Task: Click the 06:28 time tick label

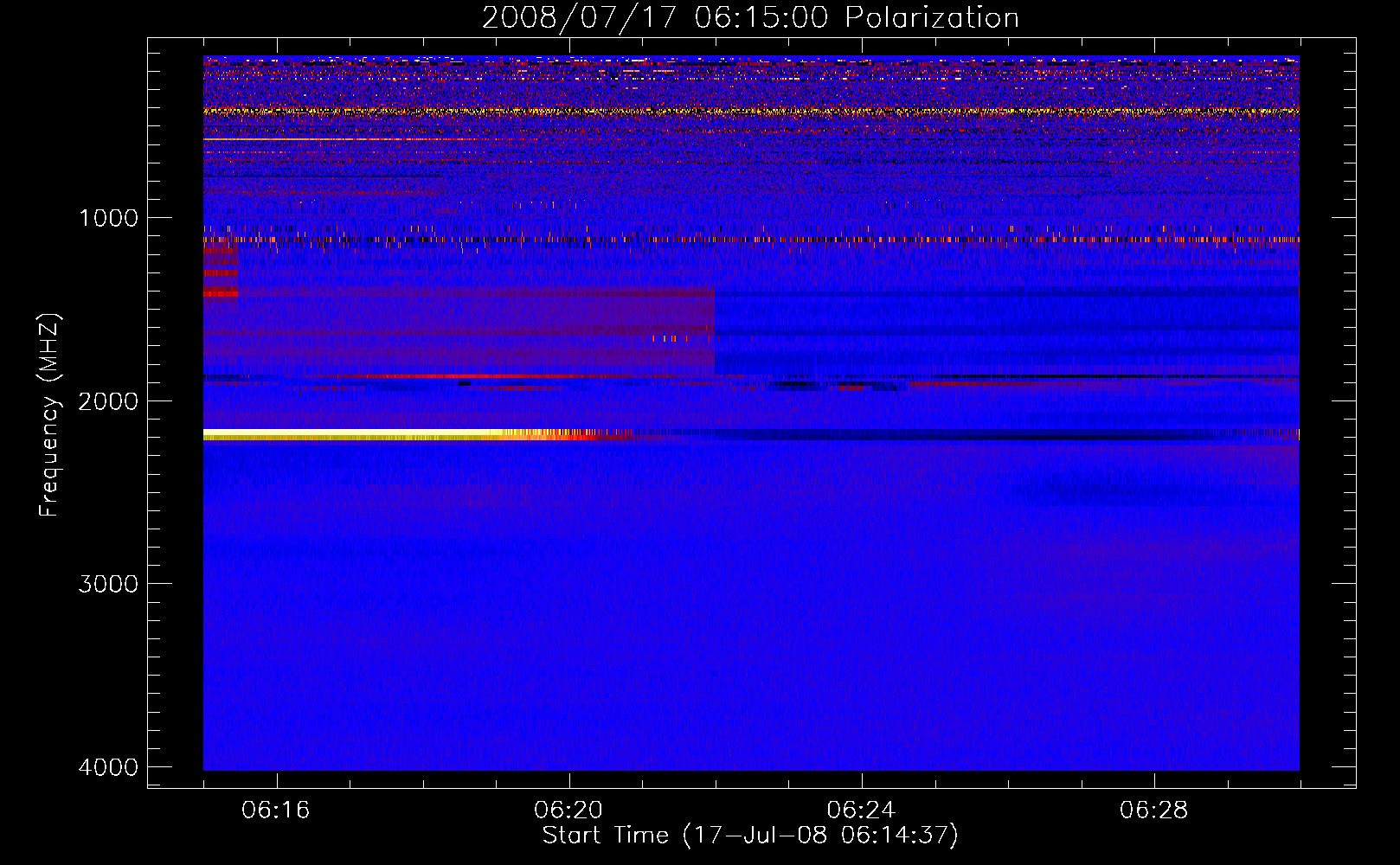Action: [x=1153, y=811]
